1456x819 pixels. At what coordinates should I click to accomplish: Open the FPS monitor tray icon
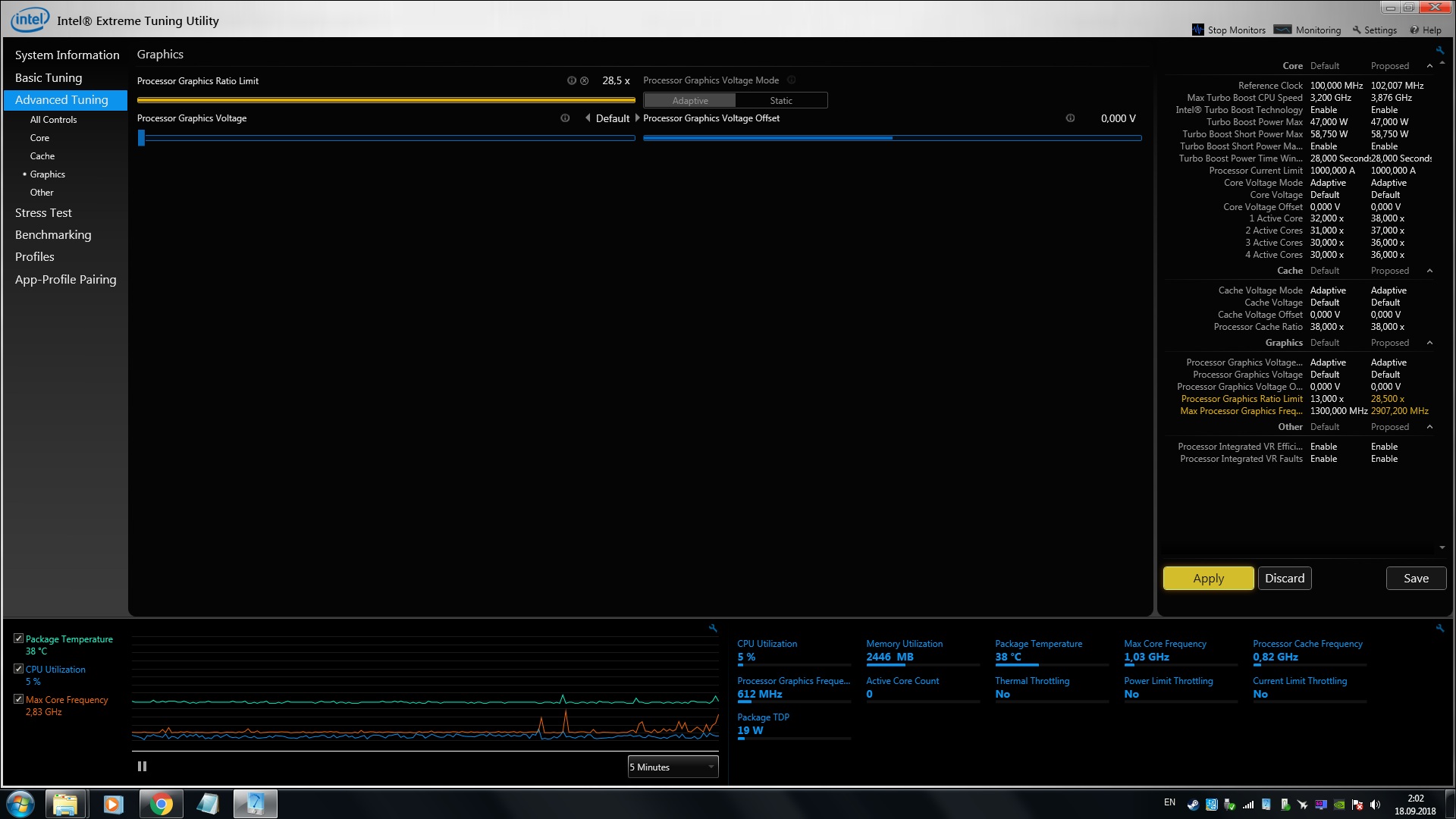[x=1321, y=805]
